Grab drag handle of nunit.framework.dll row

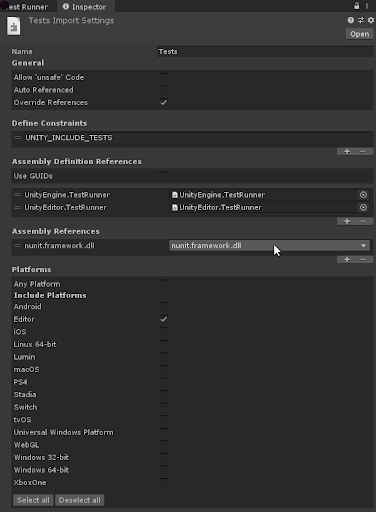[x=17, y=246]
